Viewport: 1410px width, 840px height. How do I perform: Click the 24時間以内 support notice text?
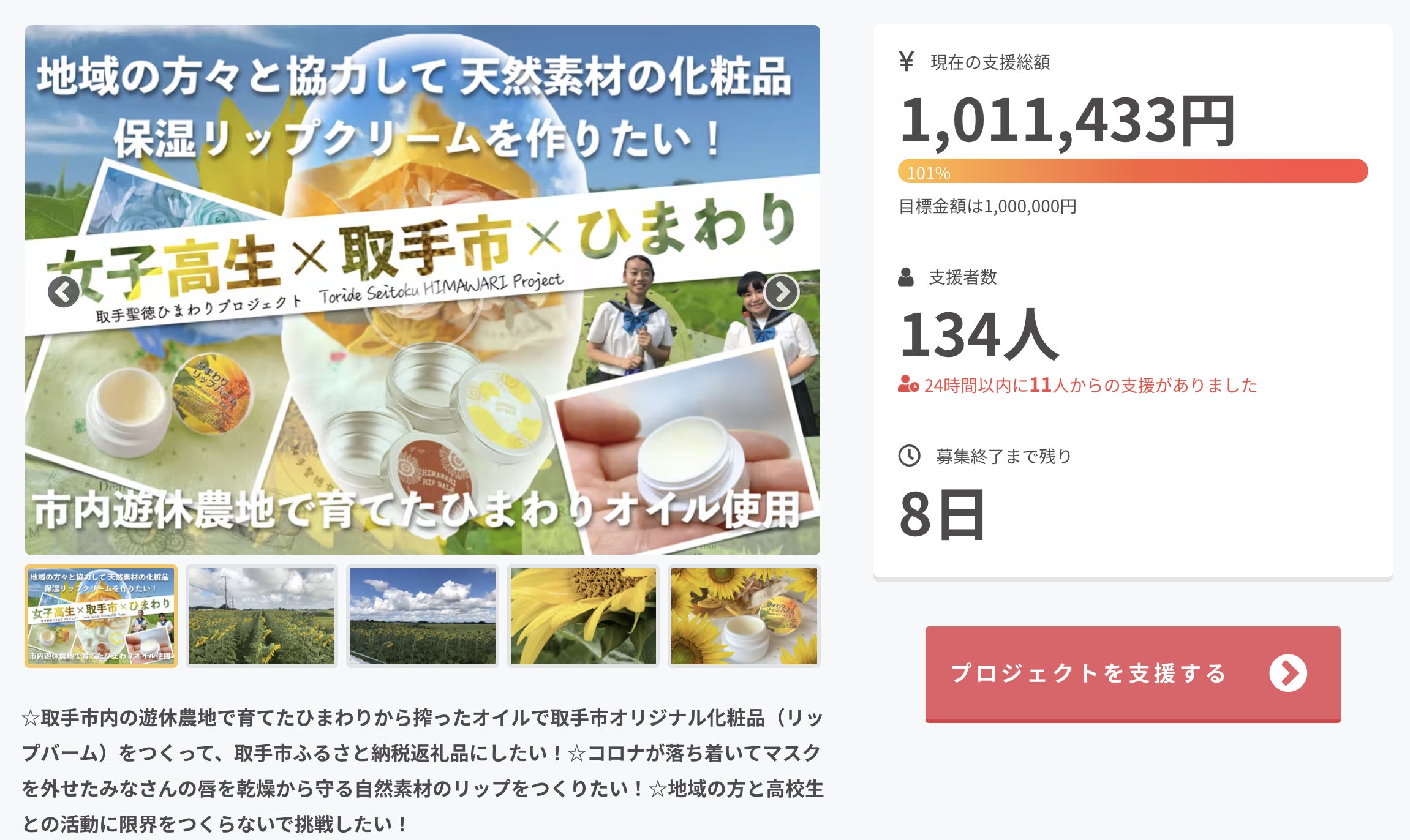click(1090, 385)
